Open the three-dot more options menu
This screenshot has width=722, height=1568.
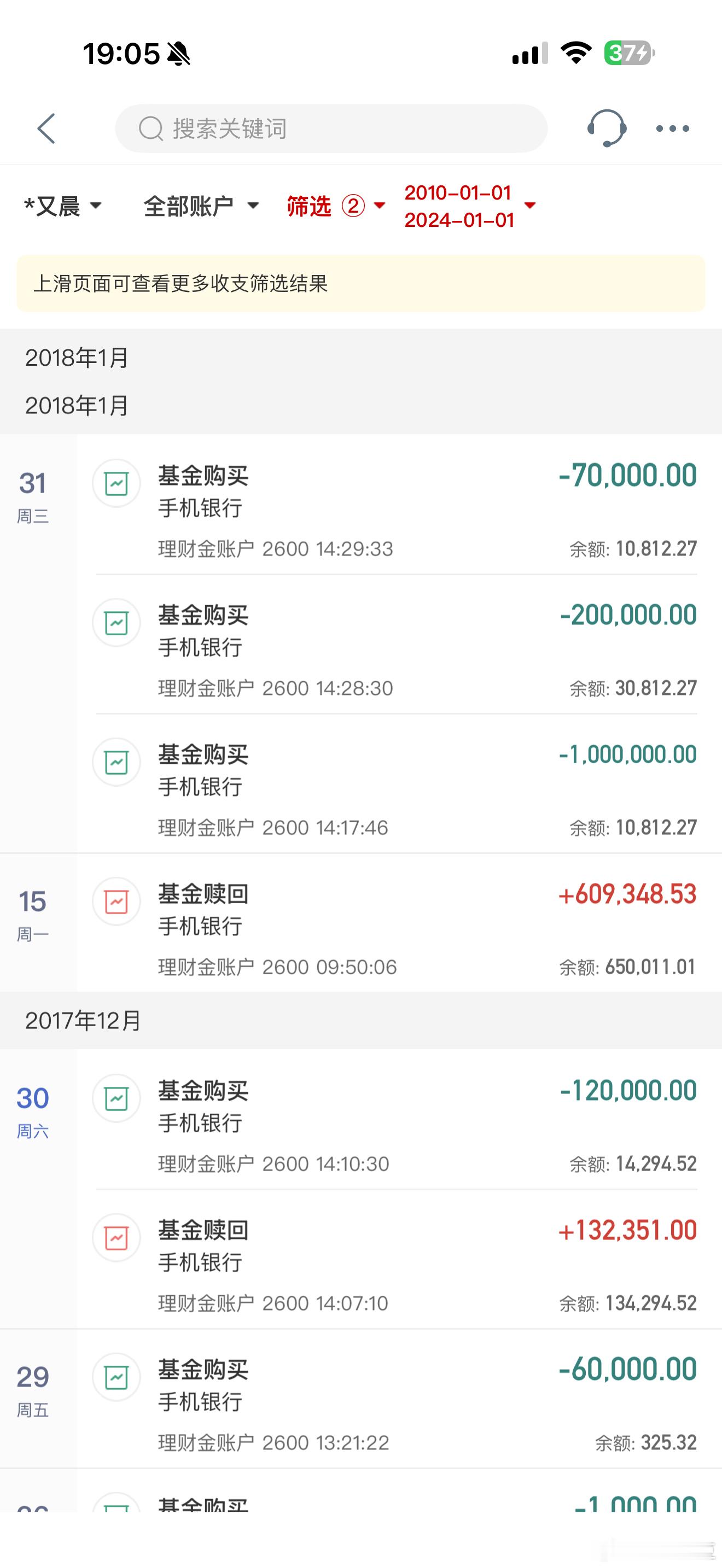click(672, 128)
